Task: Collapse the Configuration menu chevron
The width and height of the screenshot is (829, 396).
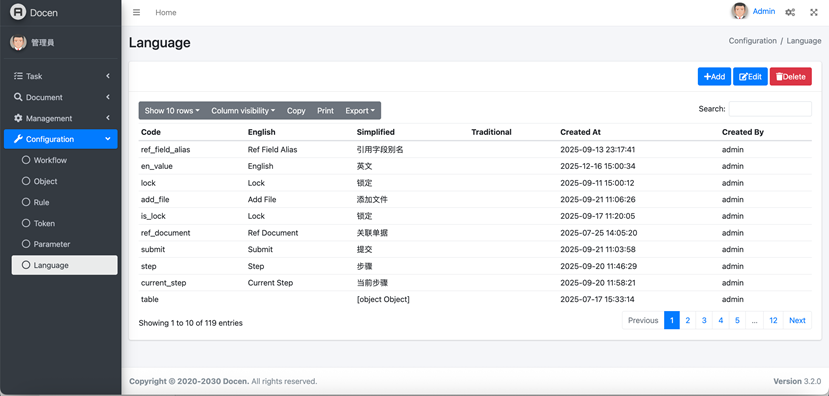Action: point(108,139)
